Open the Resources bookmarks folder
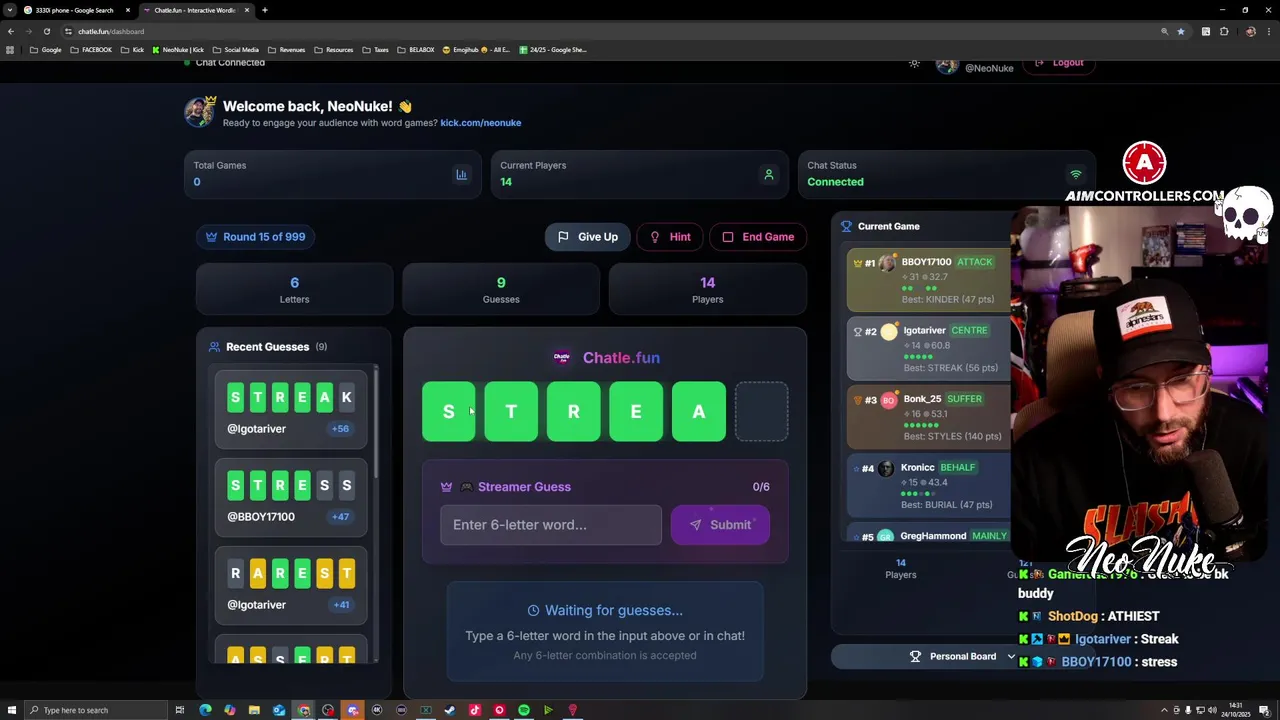Viewport: 1280px width, 720px height. click(333, 50)
